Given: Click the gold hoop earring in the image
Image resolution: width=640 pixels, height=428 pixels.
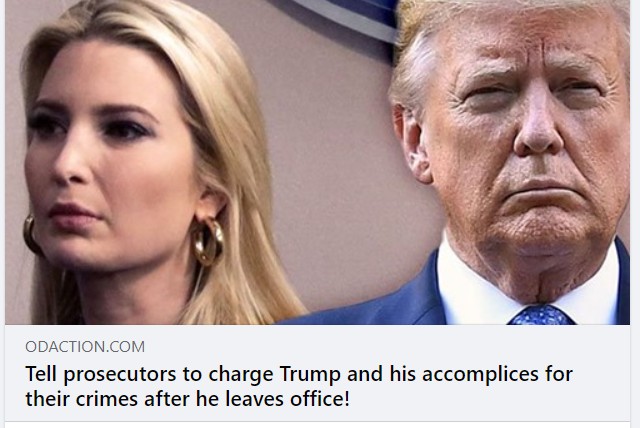Looking at the screenshot, I should click(x=207, y=241).
